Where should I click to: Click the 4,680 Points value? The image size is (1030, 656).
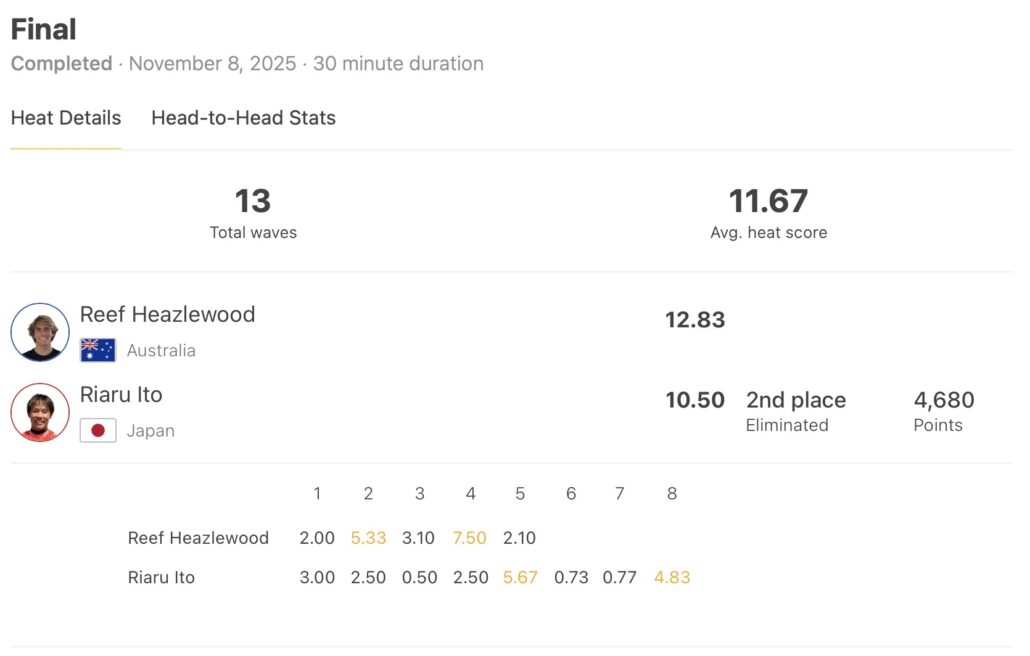click(x=943, y=400)
